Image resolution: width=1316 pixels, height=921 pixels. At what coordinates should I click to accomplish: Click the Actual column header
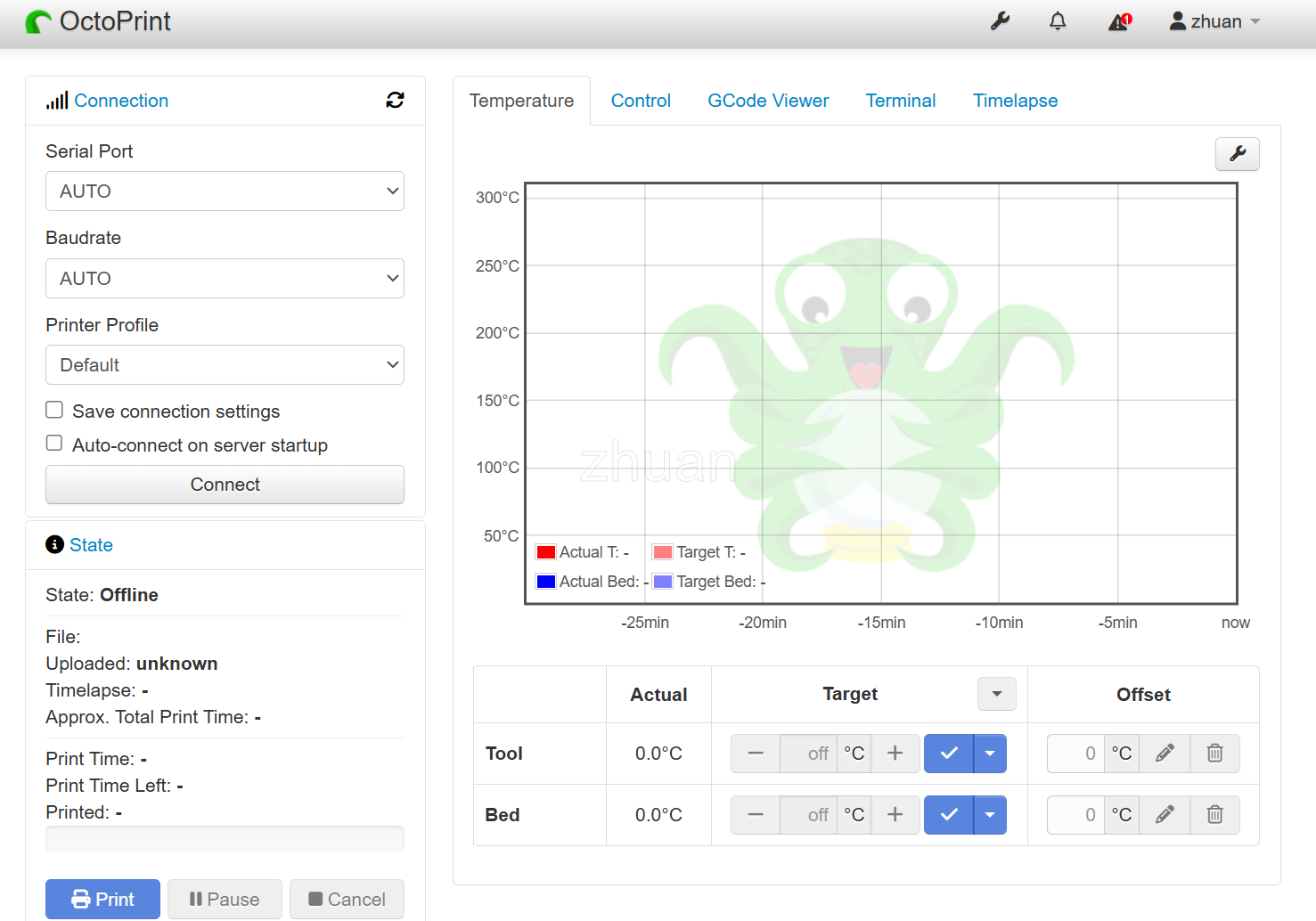[x=658, y=695]
